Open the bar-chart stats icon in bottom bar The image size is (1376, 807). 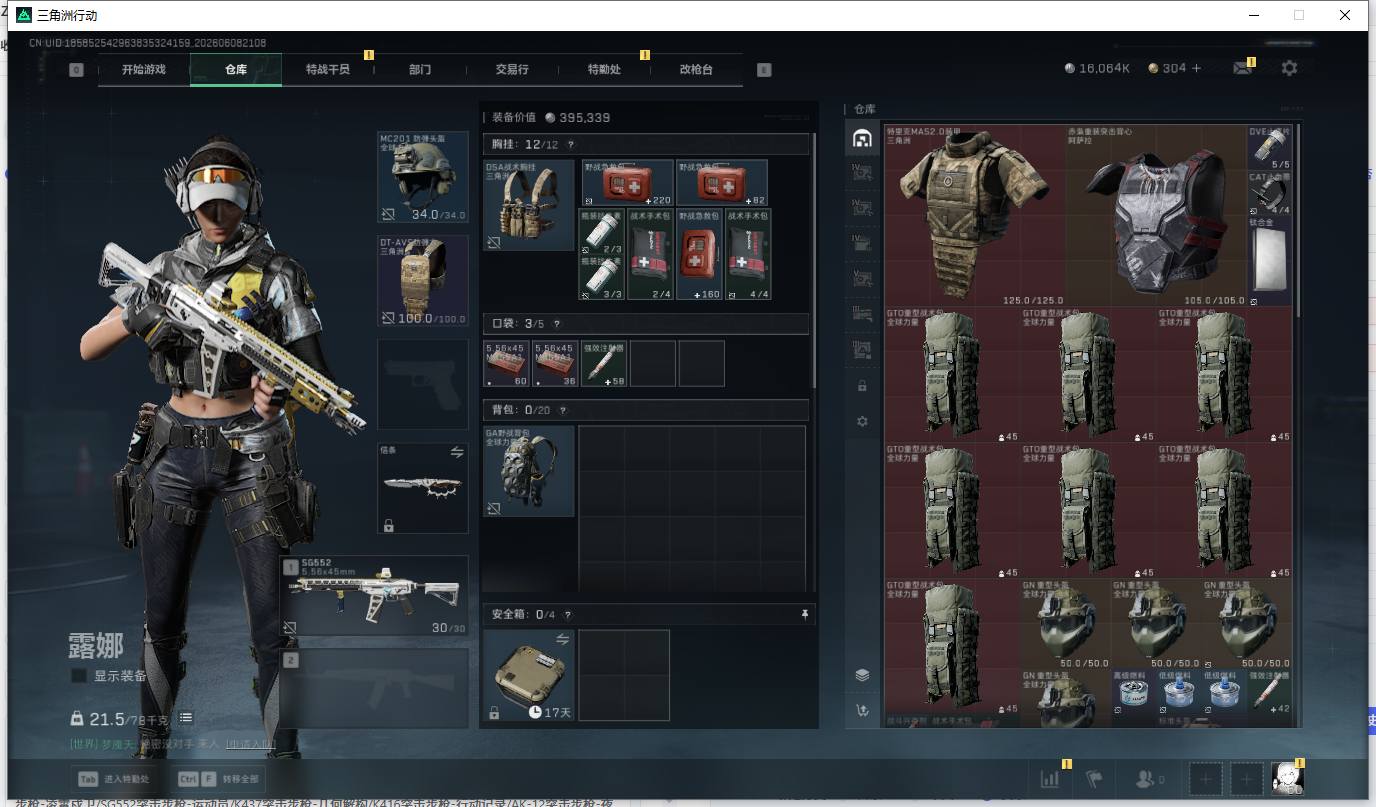click(x=1050, y=779)
